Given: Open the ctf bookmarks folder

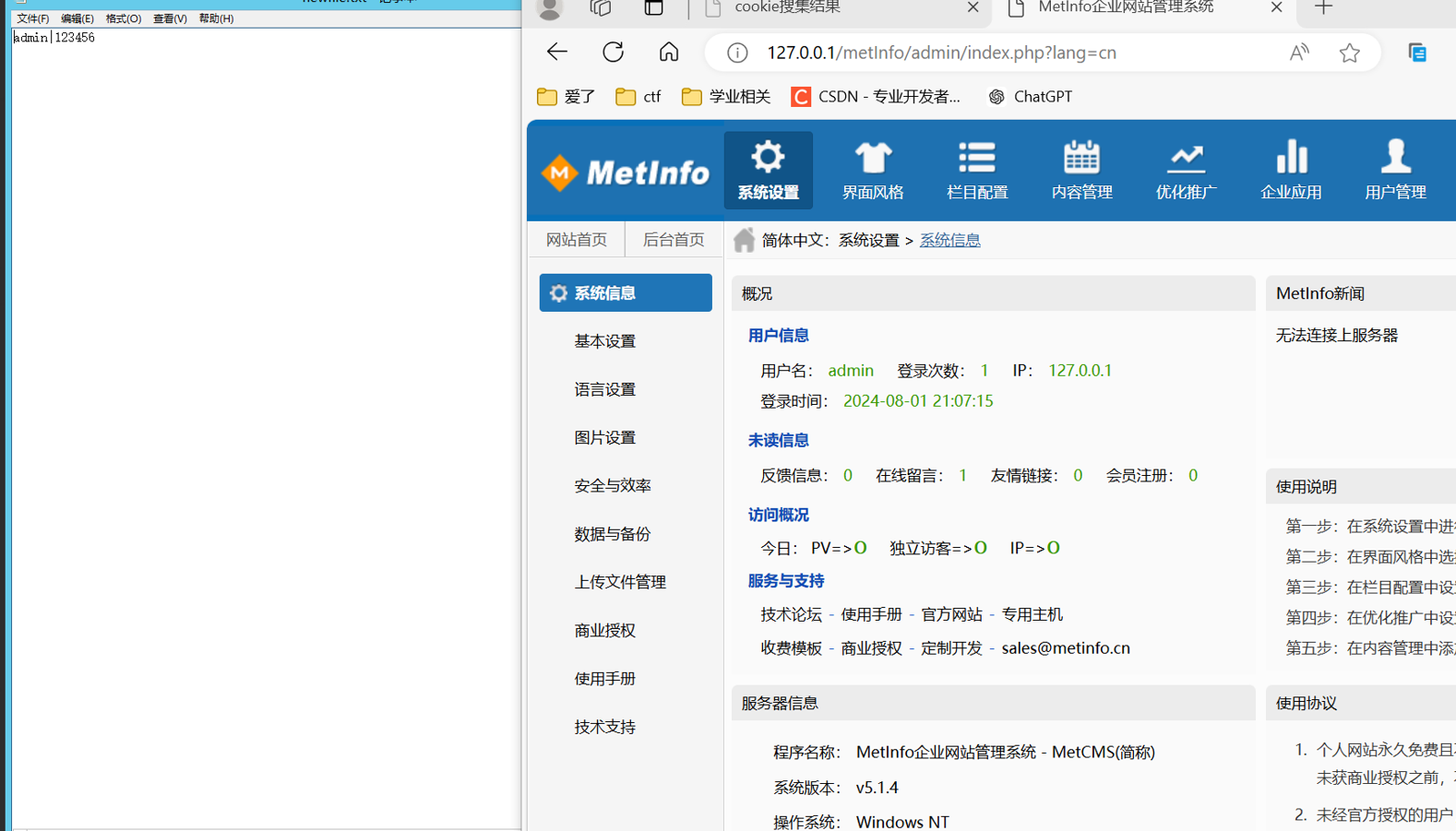Looking at the screenshot, I should click(638, 96).
